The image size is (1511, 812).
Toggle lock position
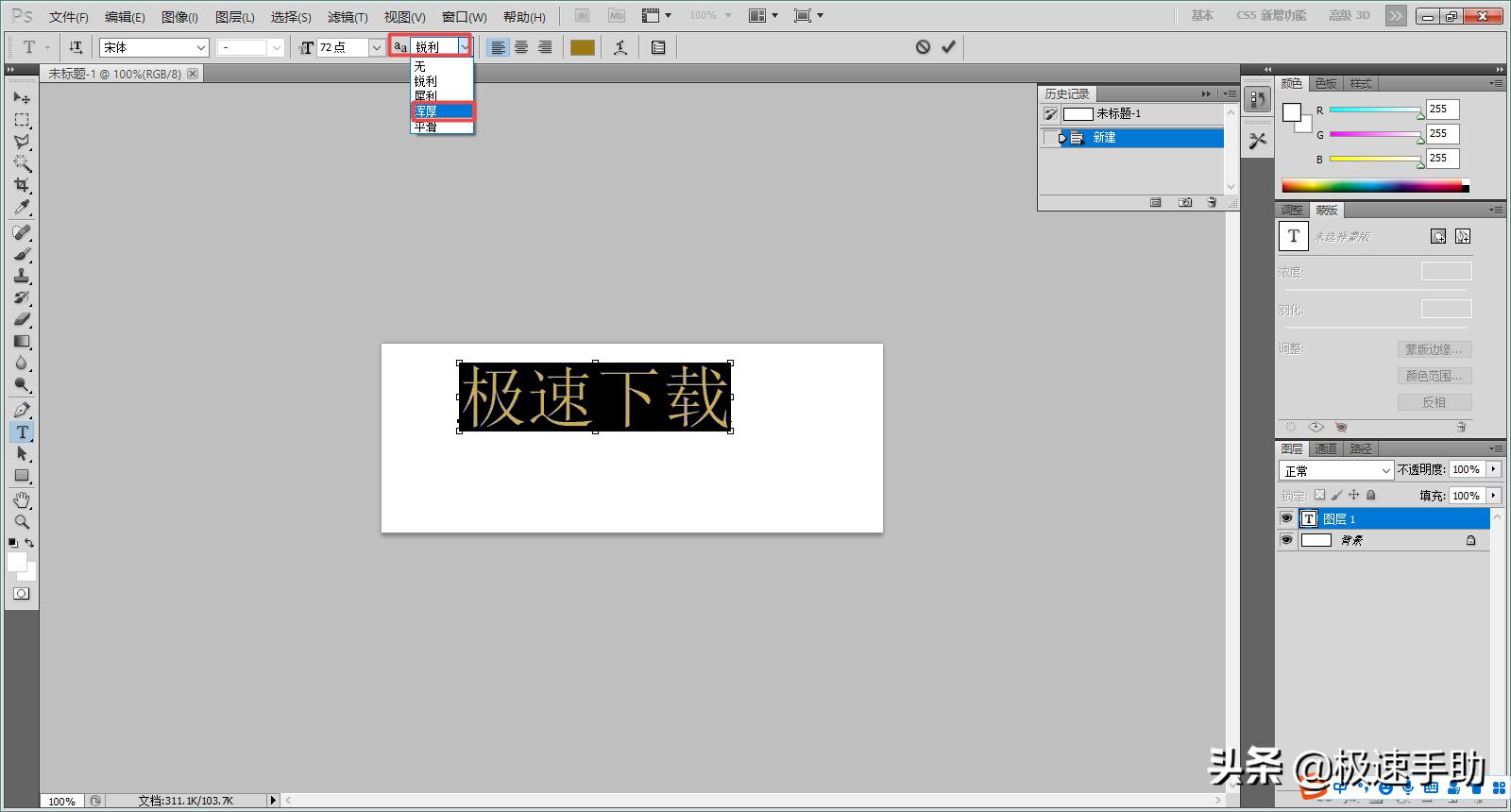coord(1353,495)
